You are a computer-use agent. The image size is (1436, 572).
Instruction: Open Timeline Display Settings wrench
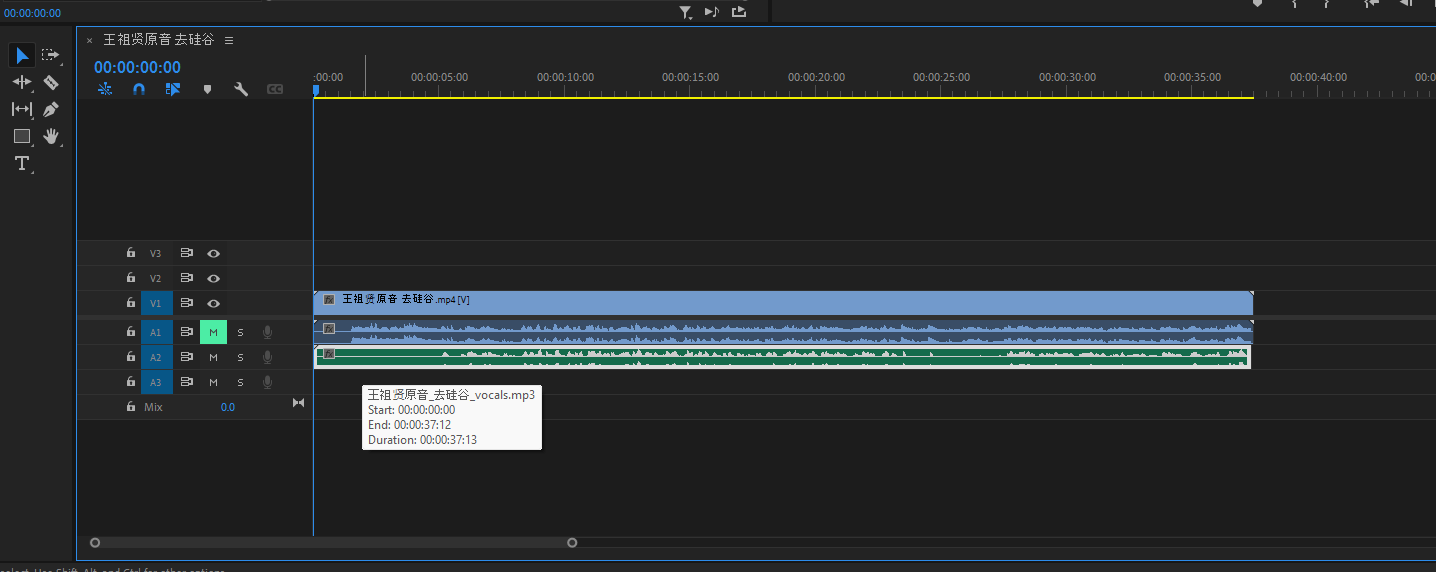pos(241,89)
